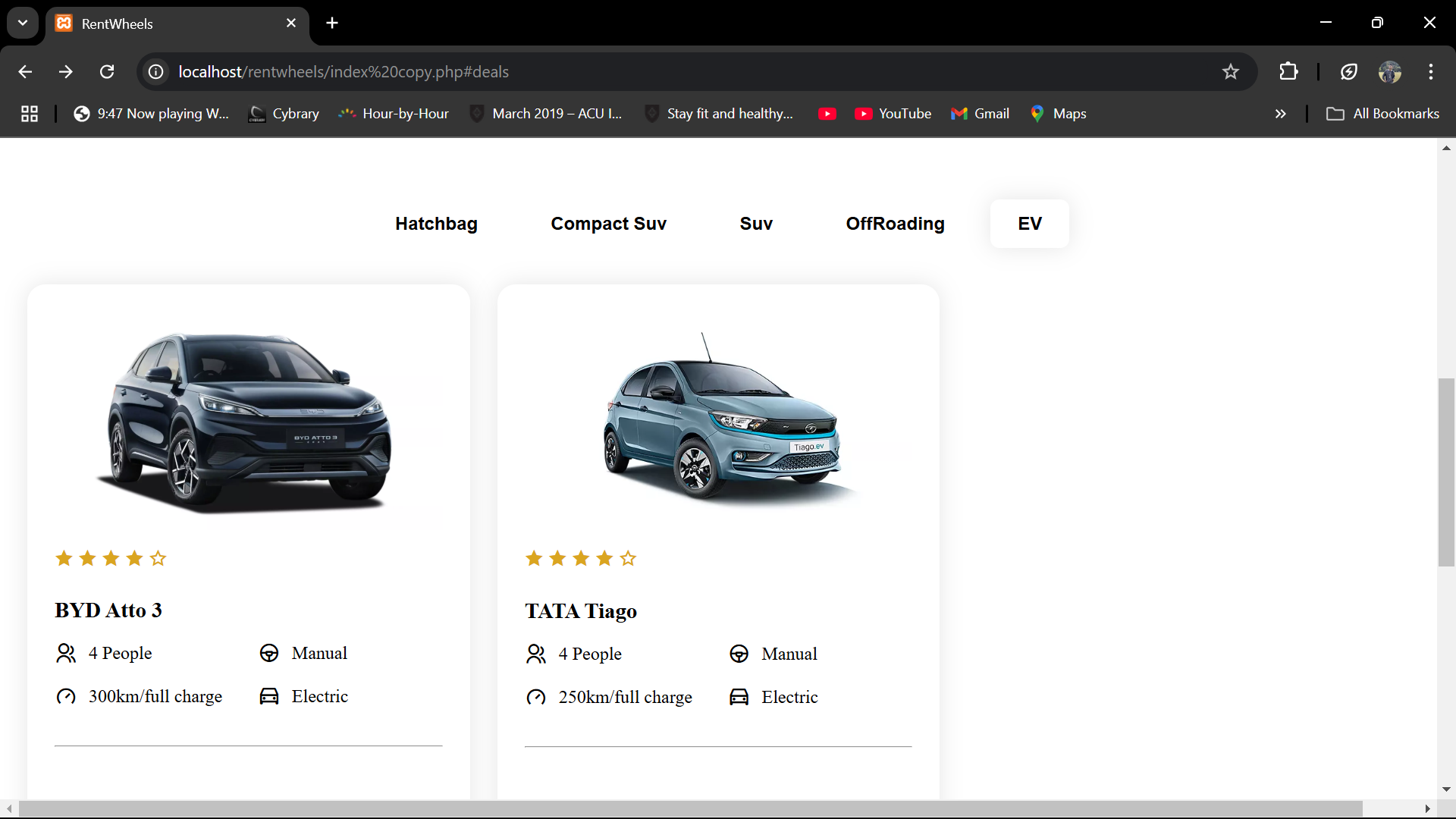Click the performance speedometer icon in toolbar

pos(1349,72)
